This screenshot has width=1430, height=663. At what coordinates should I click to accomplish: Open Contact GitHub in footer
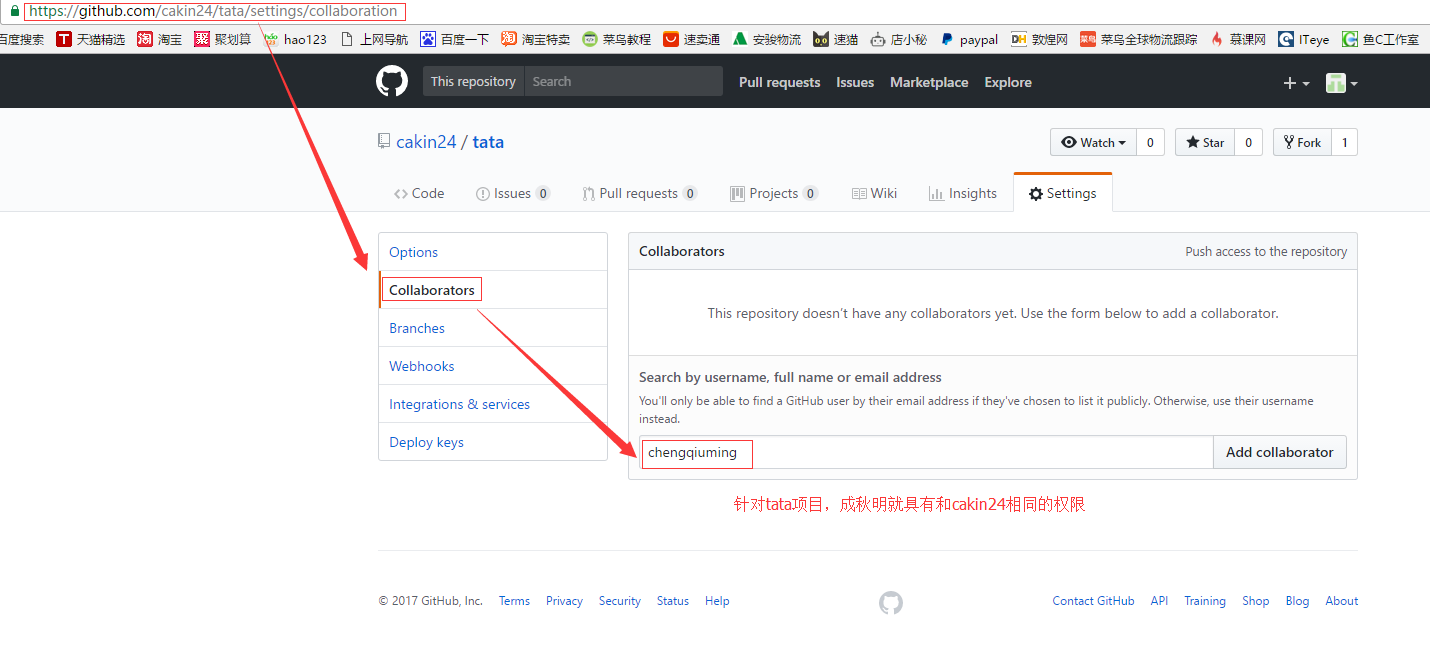tap(1093, 601)
